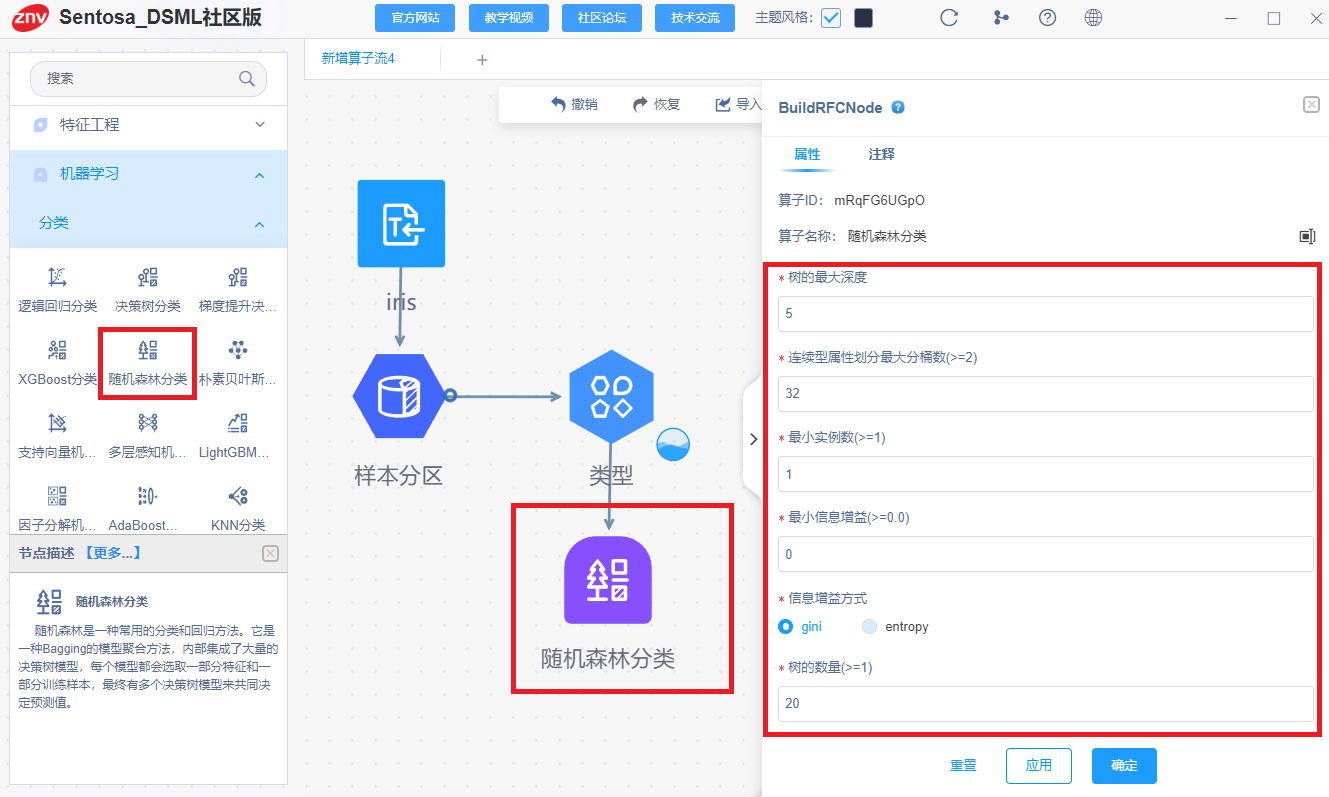
Task: Select the 多层感知机 operator icon
Action: pos(148,423)
